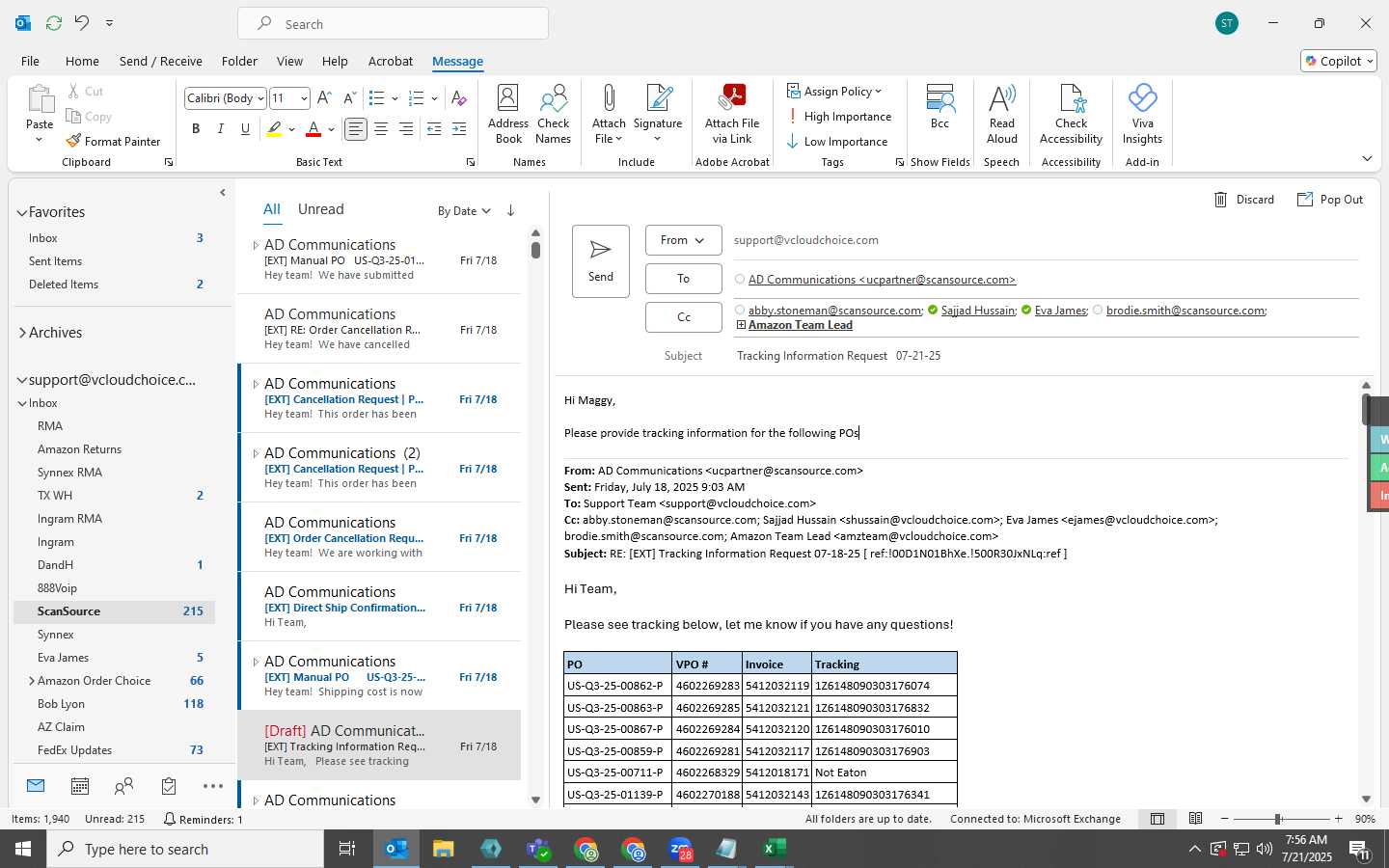Discard the draft message

click(1243, 200)
